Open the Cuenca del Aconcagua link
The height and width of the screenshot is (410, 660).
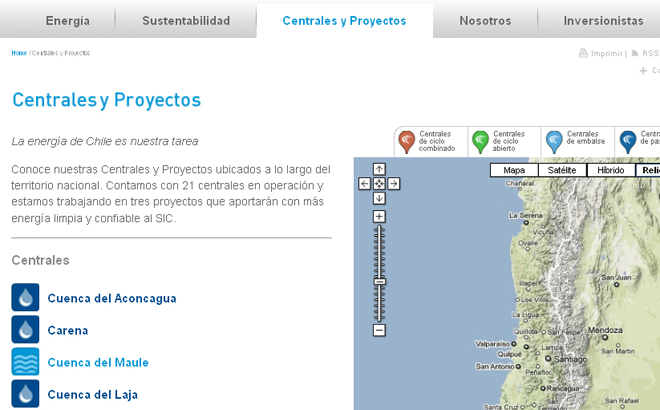pos(112,298)
